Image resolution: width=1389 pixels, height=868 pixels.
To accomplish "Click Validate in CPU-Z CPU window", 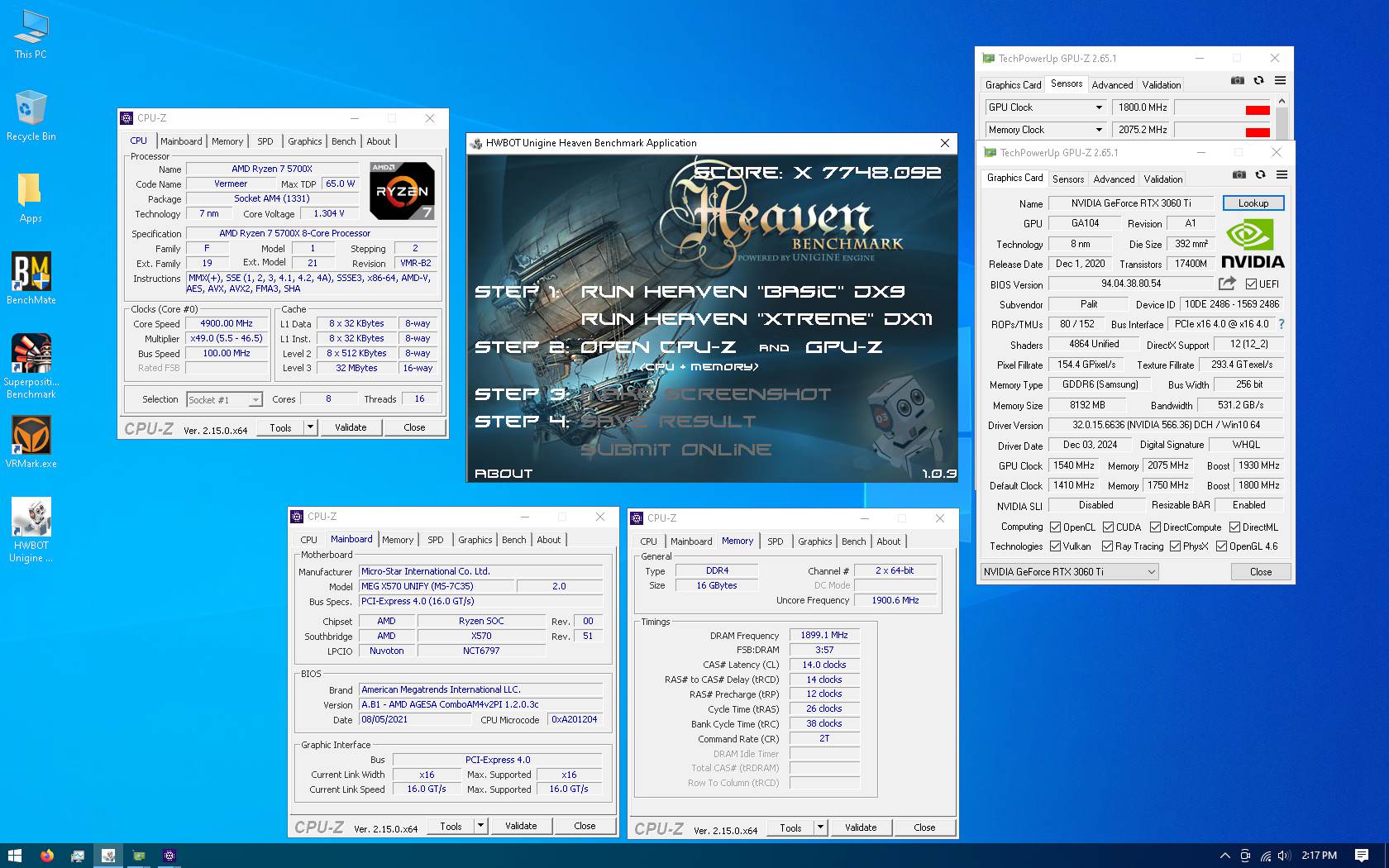I will pyautogui.click(x=351, y=427).
